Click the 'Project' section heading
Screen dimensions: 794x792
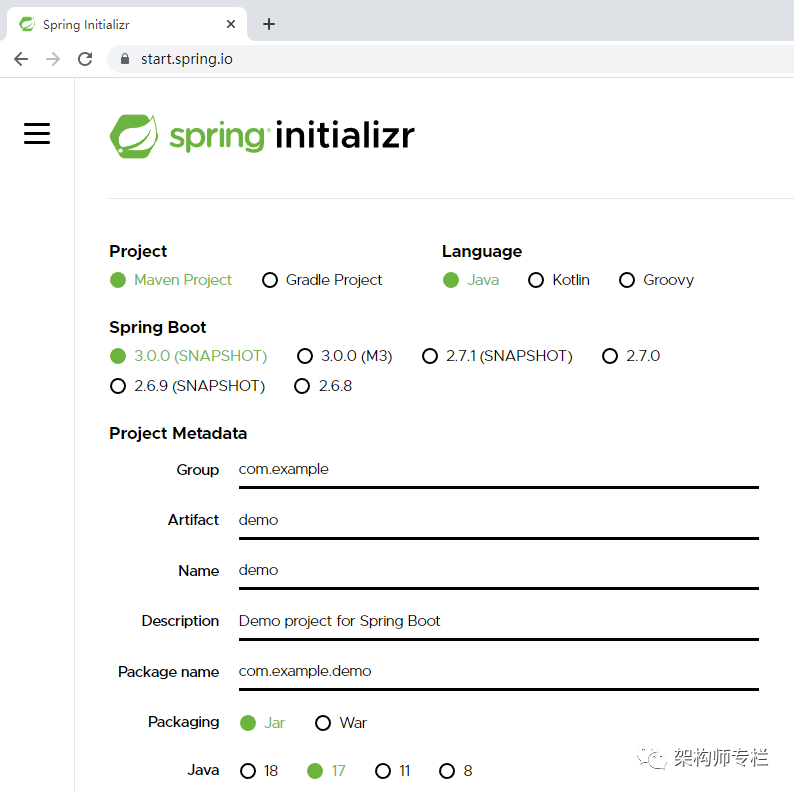pos(138,252)
